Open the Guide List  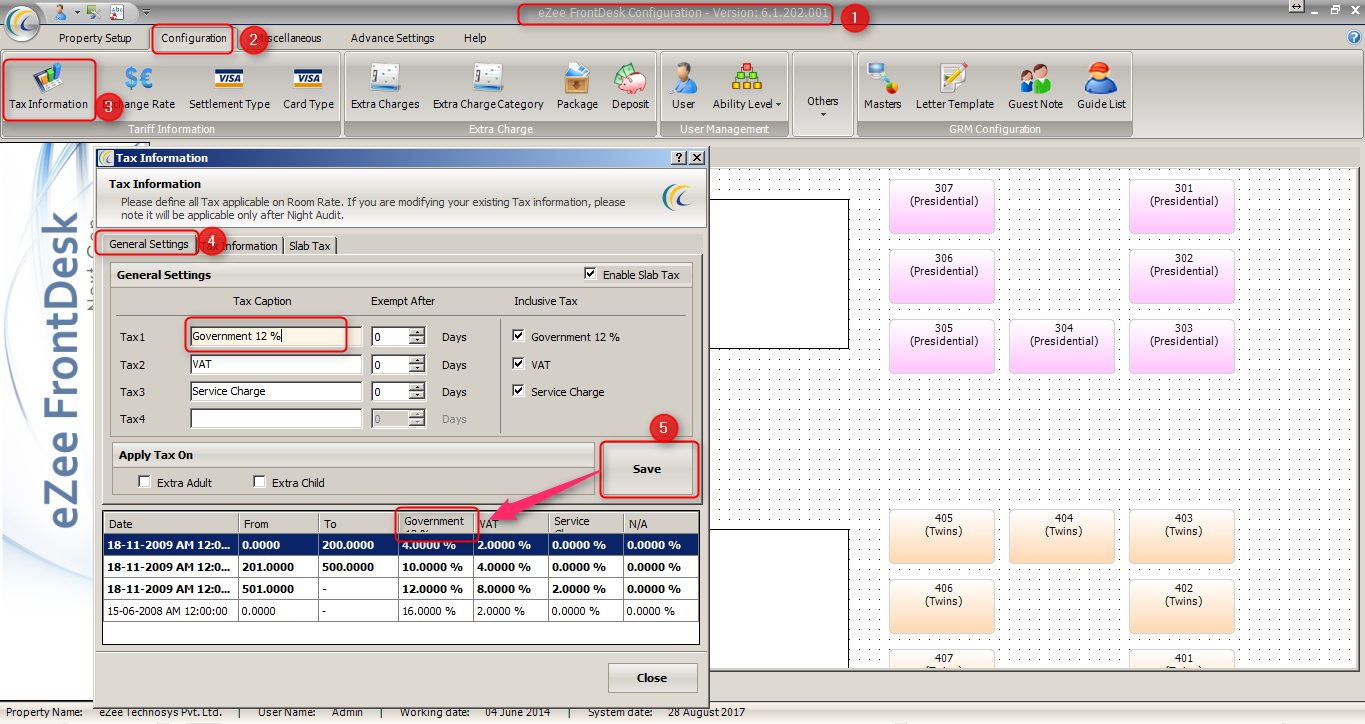1101,89
